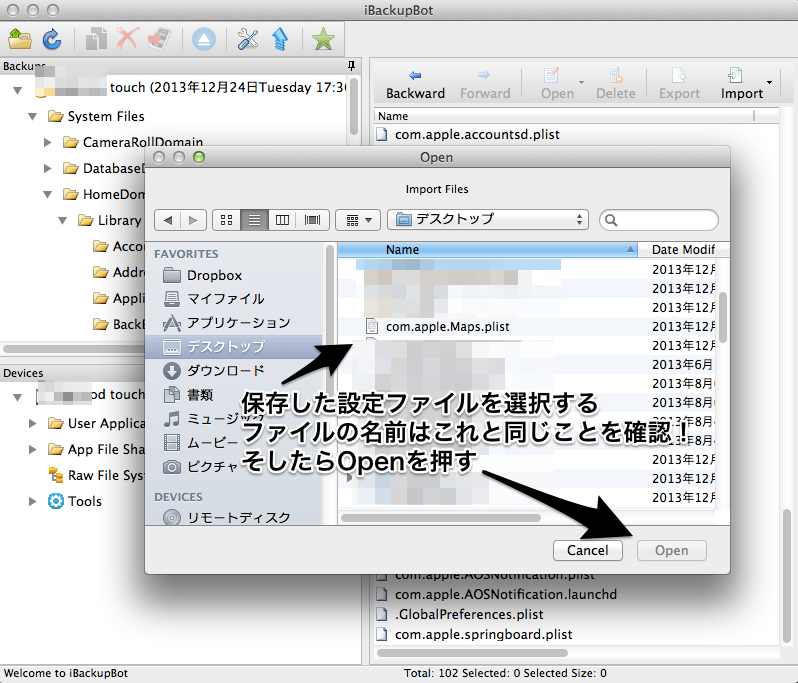The height and width of the screenshot is (683, 798).
Task: Click the restore to device toolbar icon
Action: [159, 39]
